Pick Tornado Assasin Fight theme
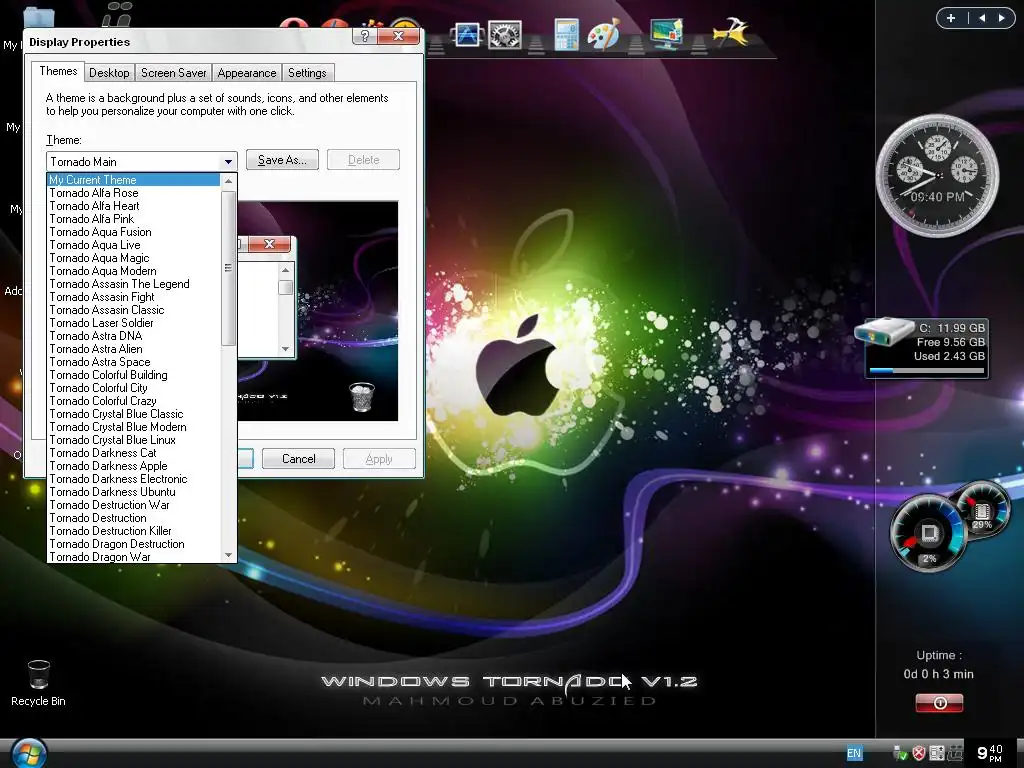Screen dimensions: 1024x768 134,297
